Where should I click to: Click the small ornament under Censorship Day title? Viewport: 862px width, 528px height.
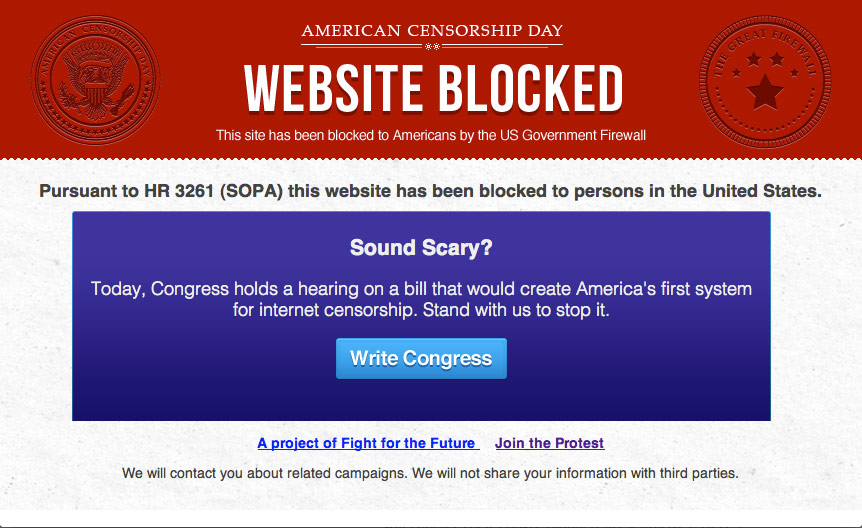click(432, 47)
